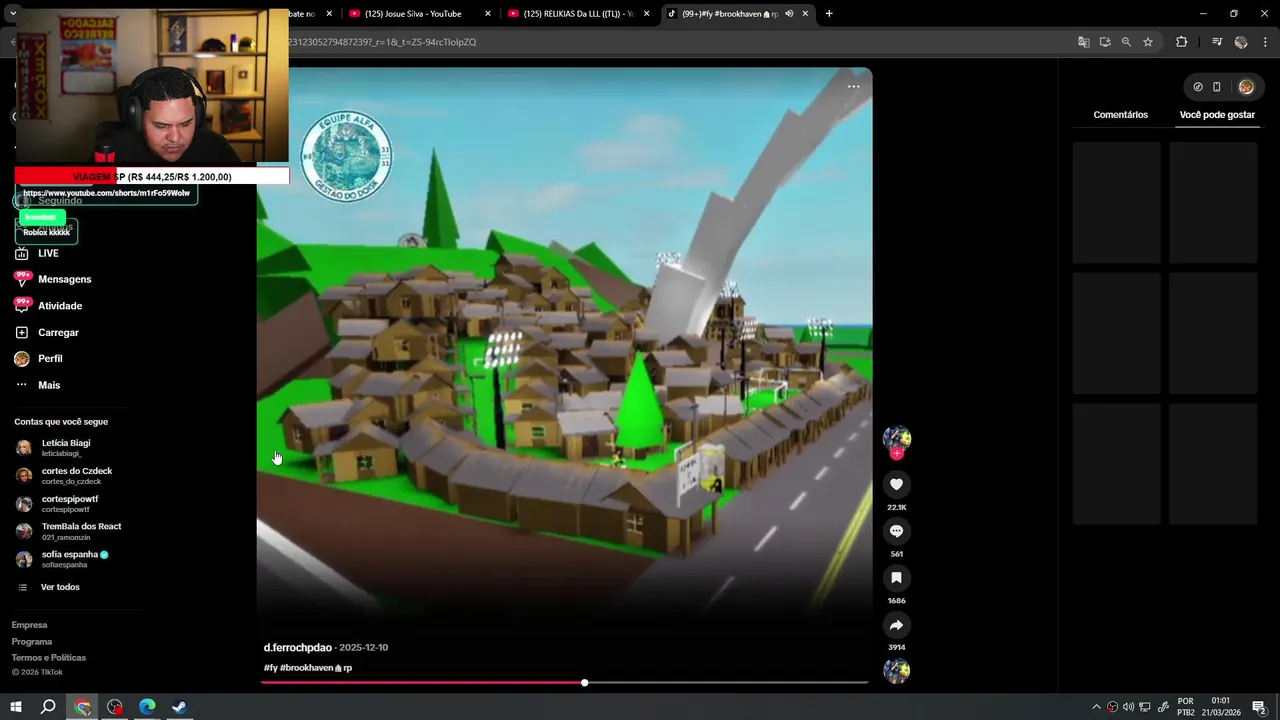Click Termos e Políticas footer link
Image resolution: width=1280 pixels, height=720 pixels.
[x=49, y=657]
